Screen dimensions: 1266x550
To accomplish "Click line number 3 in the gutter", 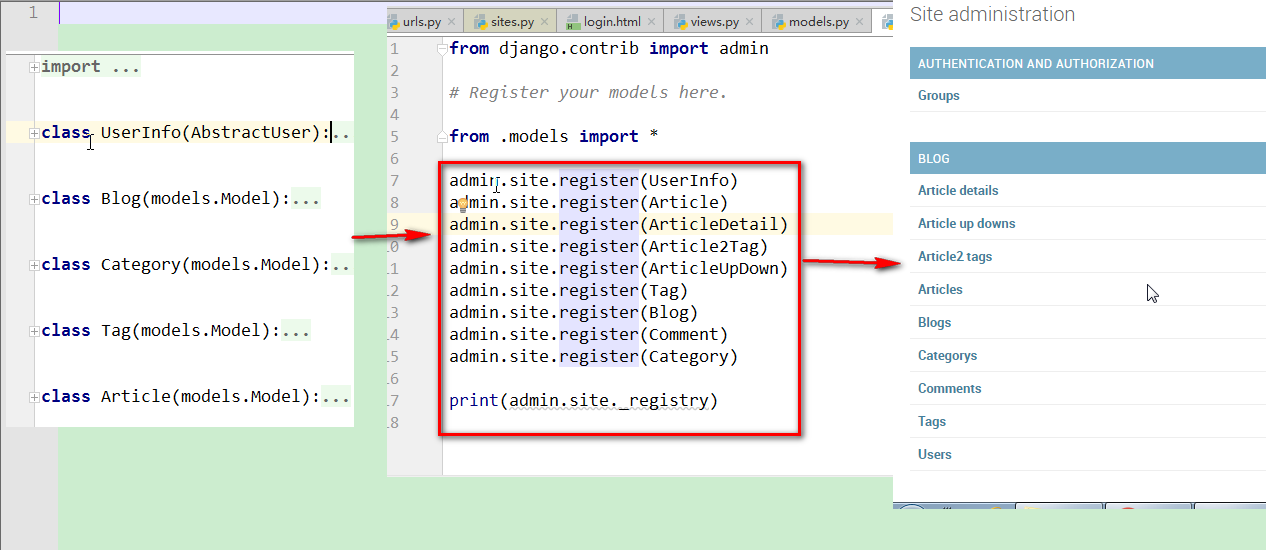I will point(394,93).
